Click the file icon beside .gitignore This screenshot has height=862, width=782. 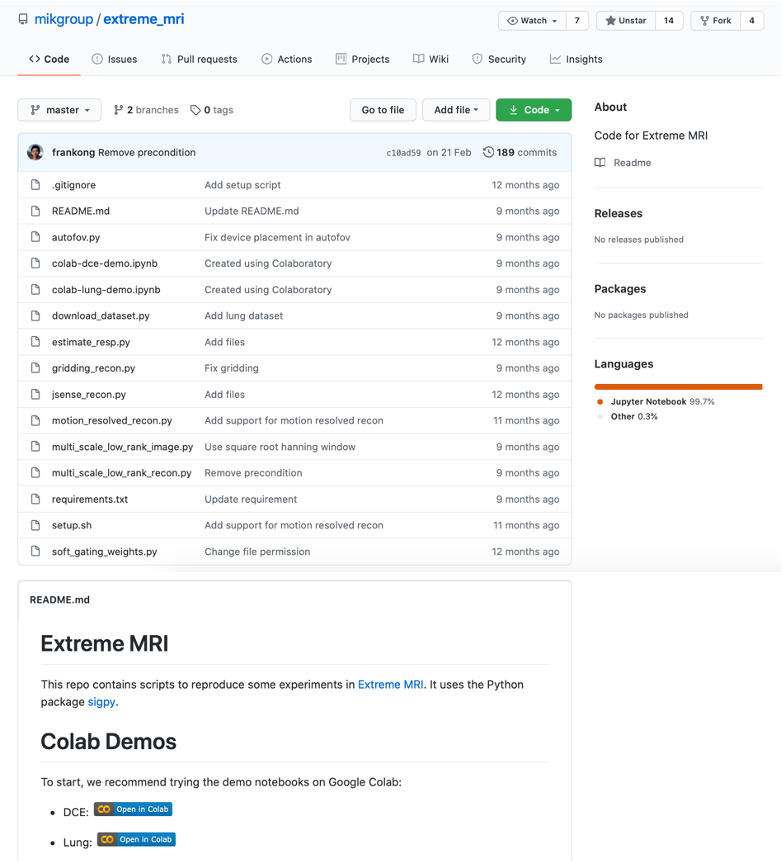coord(35,185)
